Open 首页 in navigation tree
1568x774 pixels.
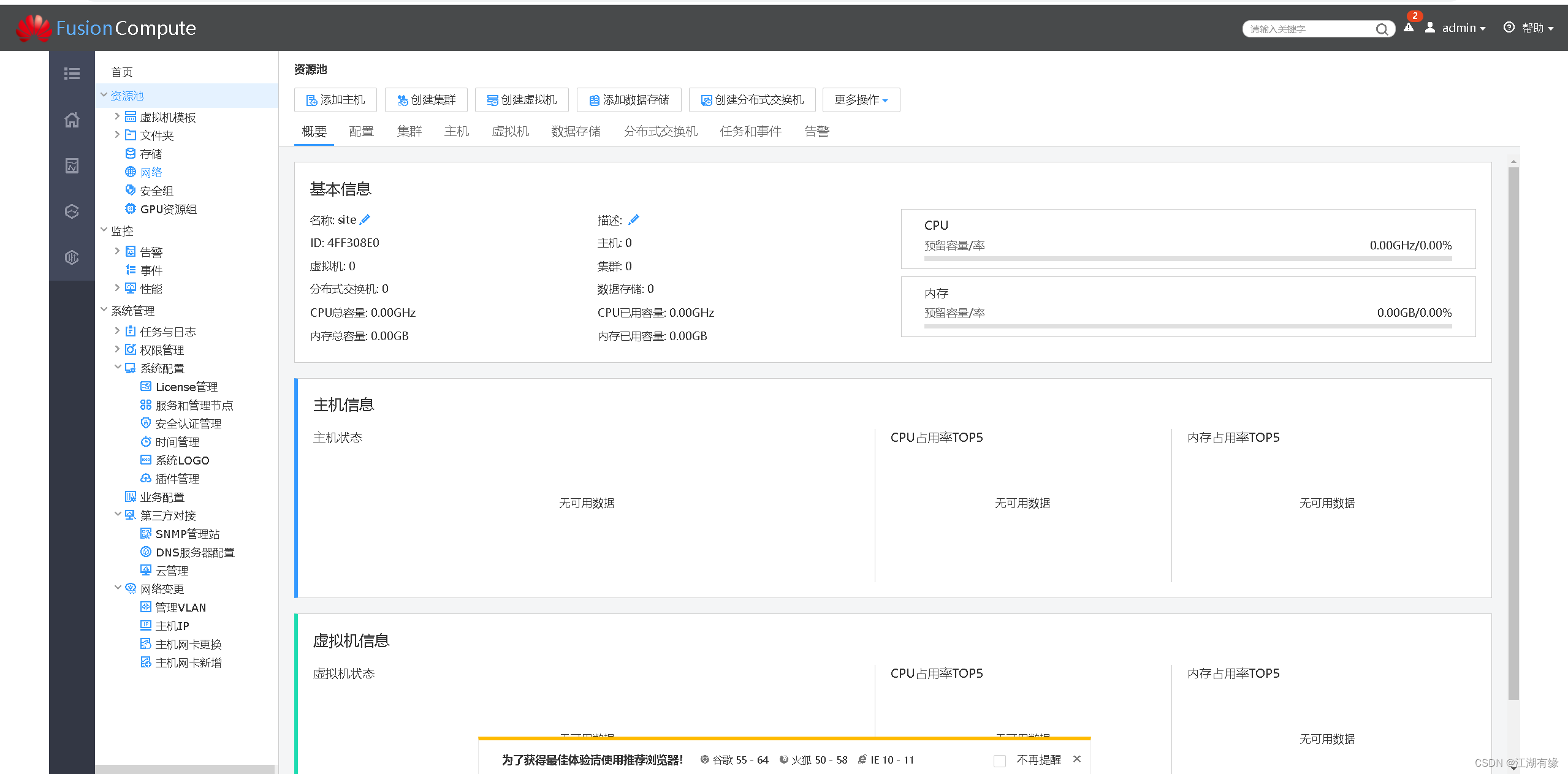click(x=121, y=72)
